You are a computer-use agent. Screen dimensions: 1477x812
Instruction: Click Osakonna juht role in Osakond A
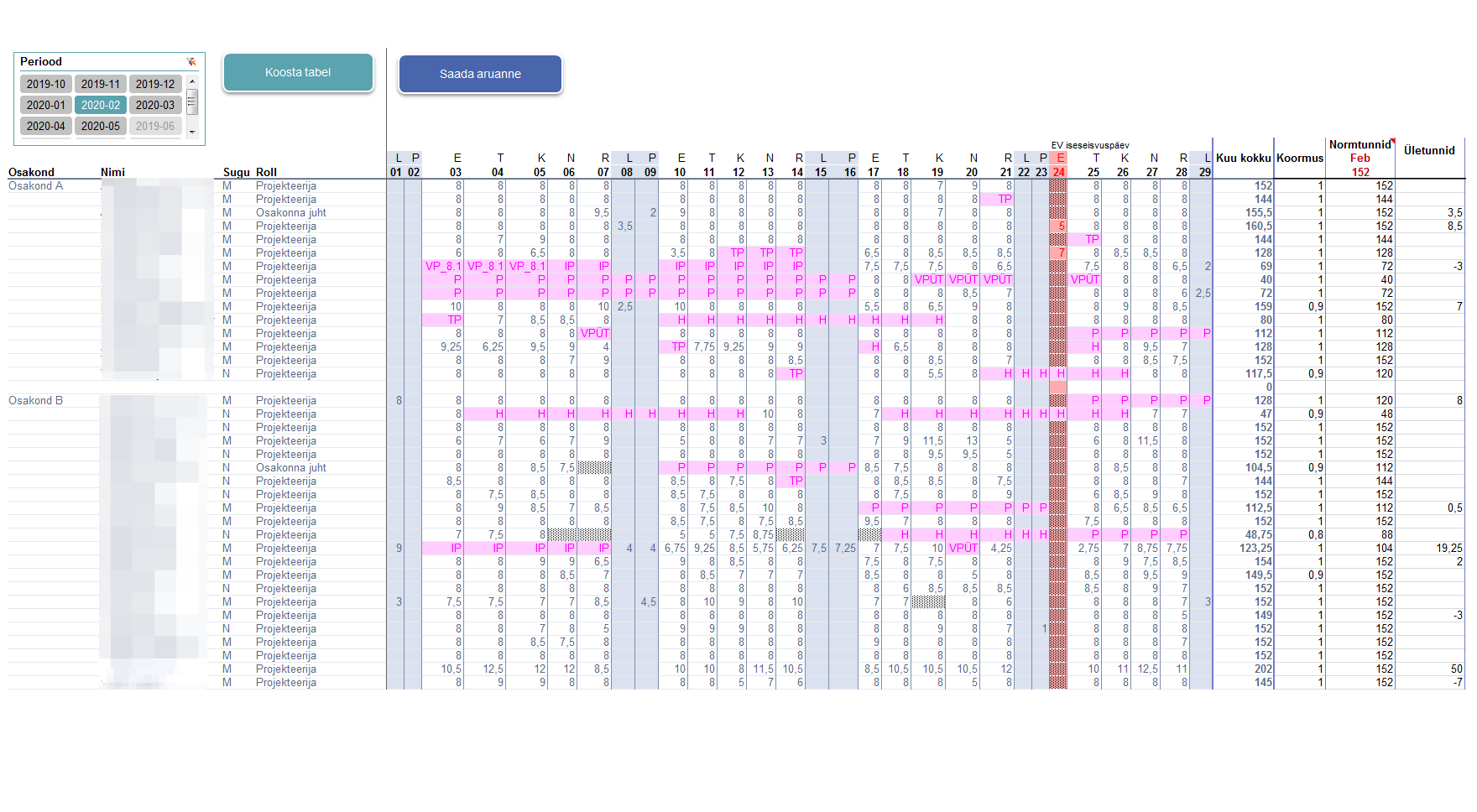(290, 212)
